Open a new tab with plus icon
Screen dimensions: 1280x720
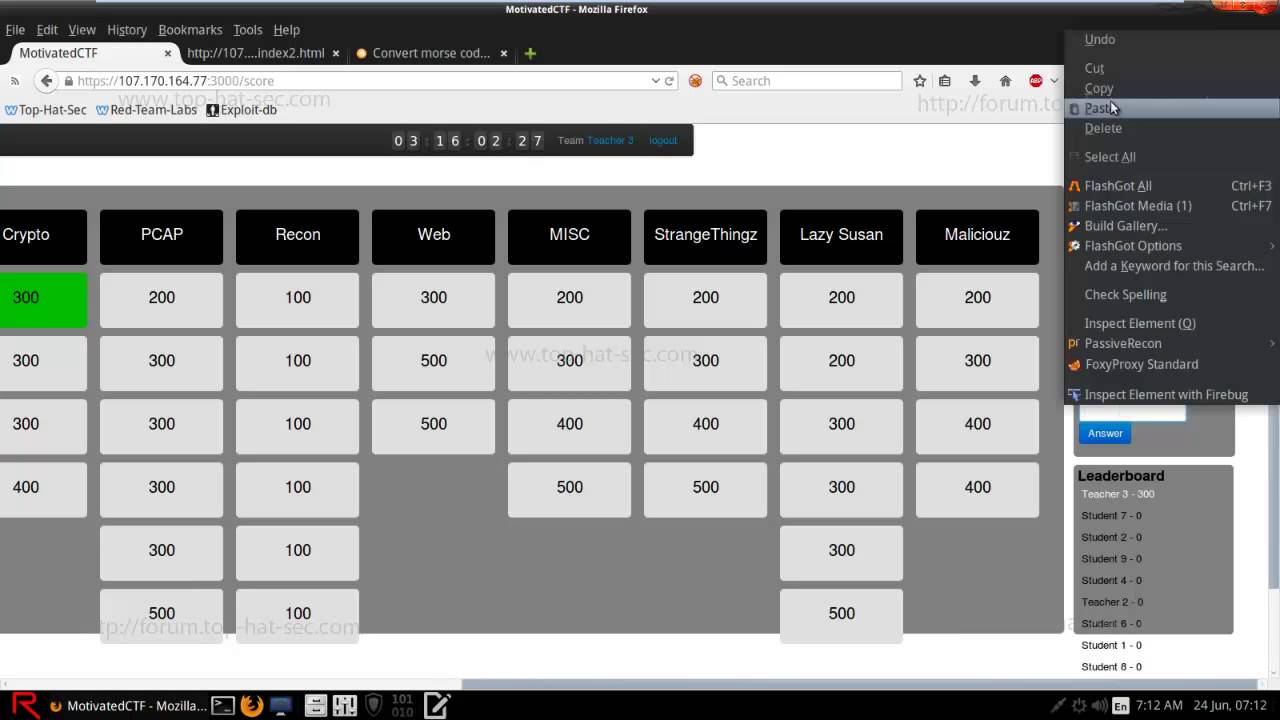(x=530, y=53)
